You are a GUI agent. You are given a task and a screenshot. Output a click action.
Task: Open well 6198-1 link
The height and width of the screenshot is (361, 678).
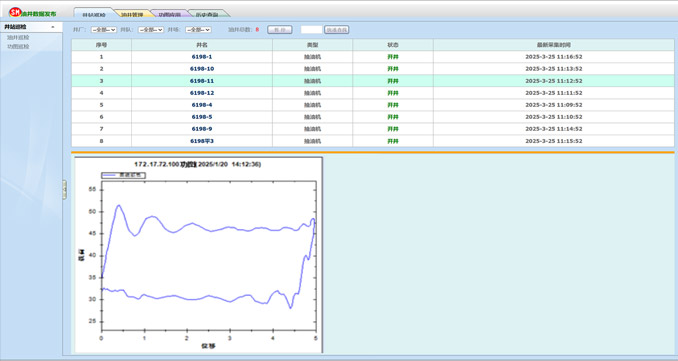tap(202, 57)
